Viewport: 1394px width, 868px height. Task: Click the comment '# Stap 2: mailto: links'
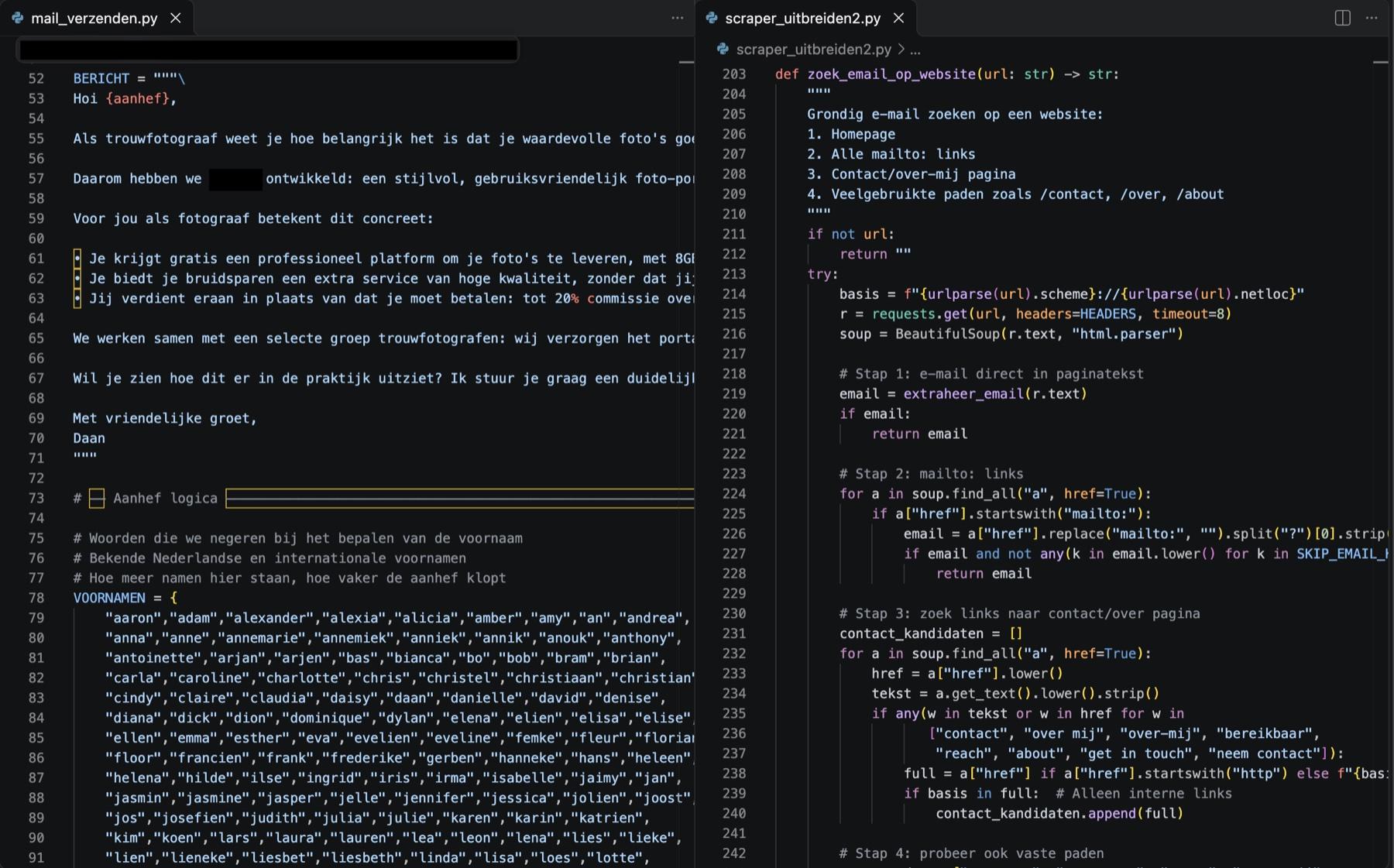931,474
